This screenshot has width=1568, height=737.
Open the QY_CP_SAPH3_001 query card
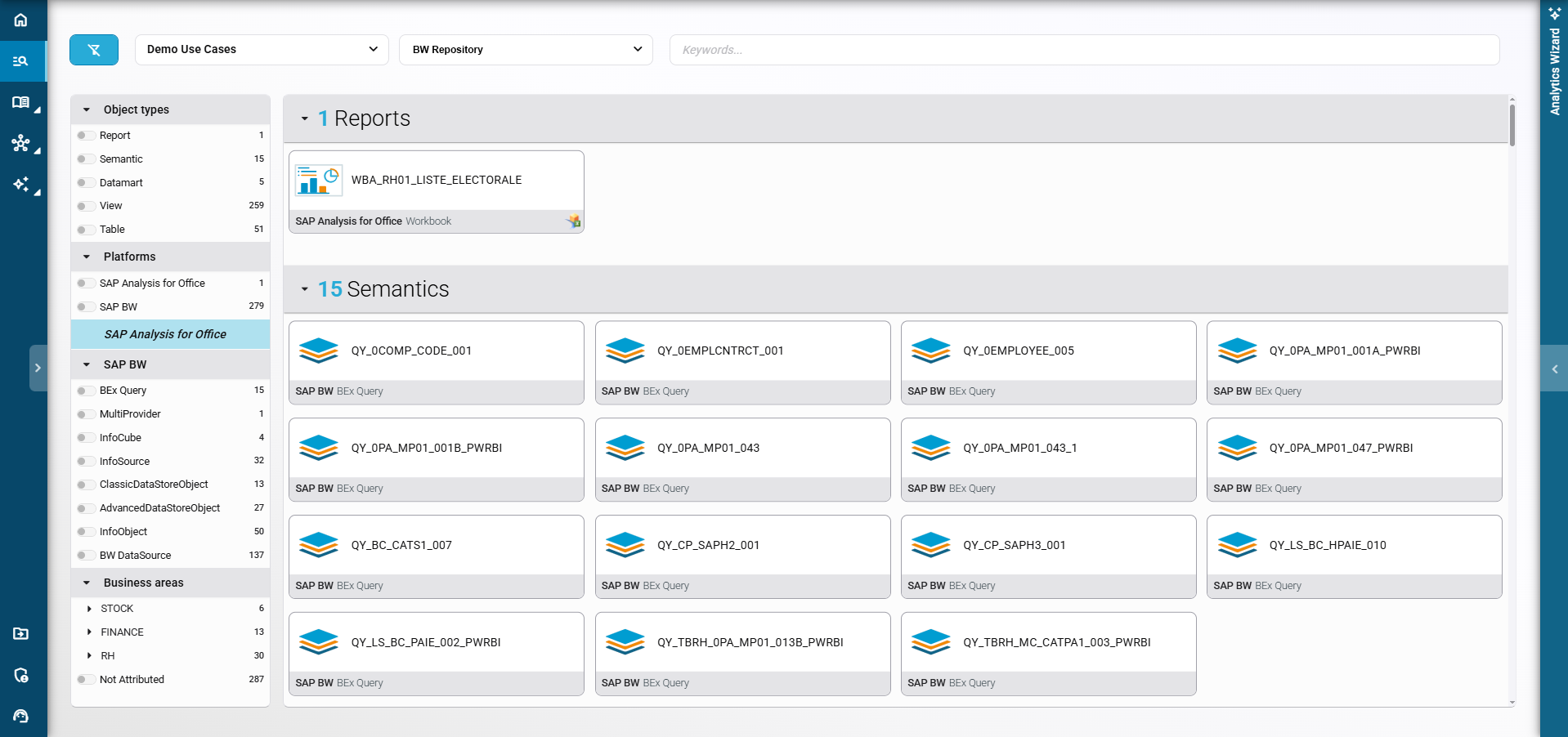[1048, 546]
